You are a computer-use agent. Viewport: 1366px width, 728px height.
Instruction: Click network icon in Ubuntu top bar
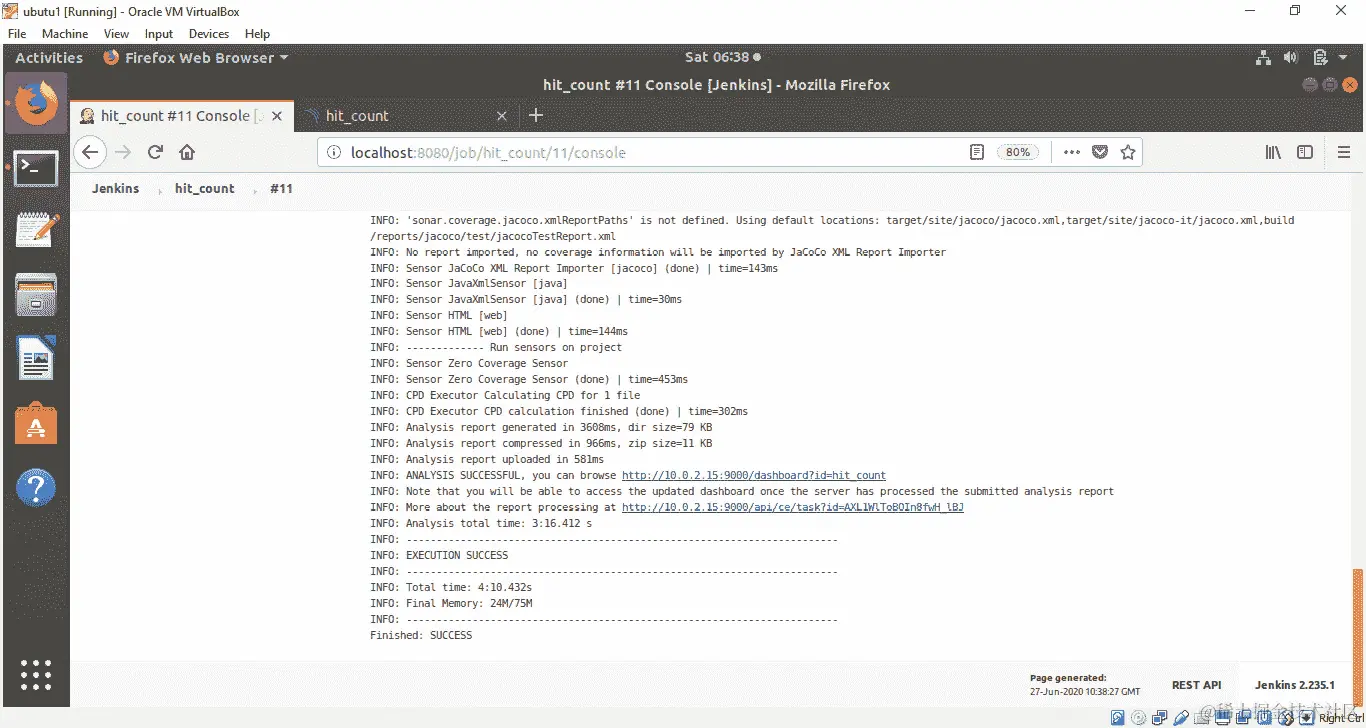[x=1263, y=58]
